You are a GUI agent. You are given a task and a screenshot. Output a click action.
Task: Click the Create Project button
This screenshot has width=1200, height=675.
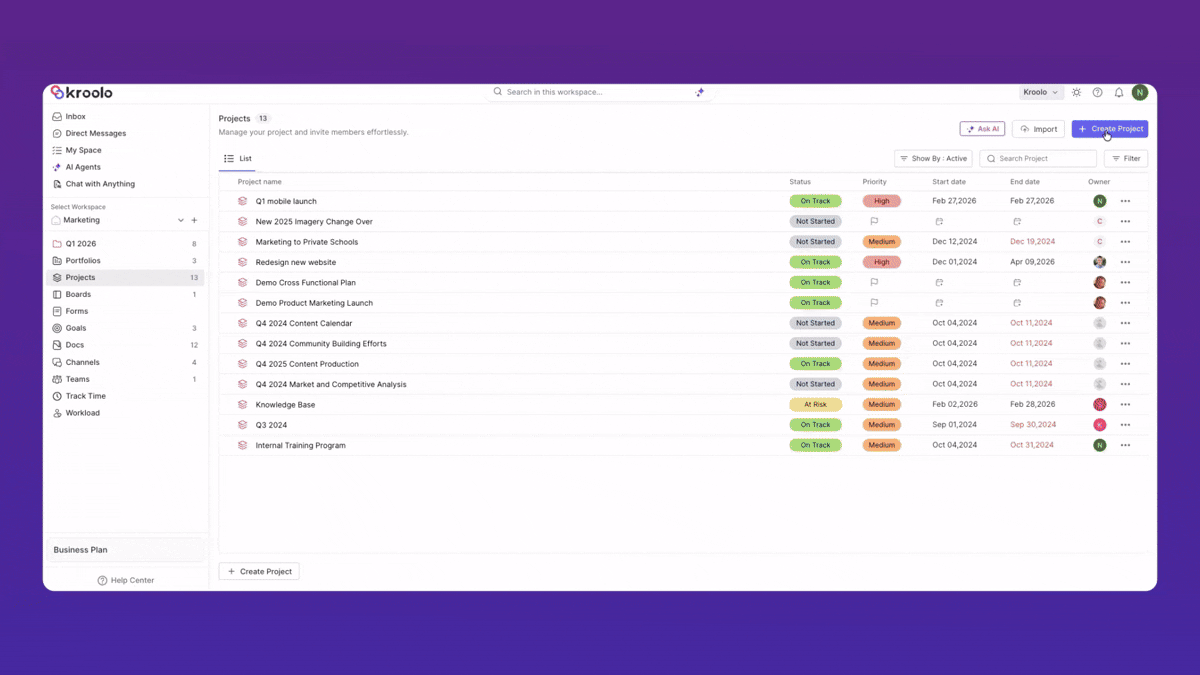pyautogui.click(x=1110, y=128)
